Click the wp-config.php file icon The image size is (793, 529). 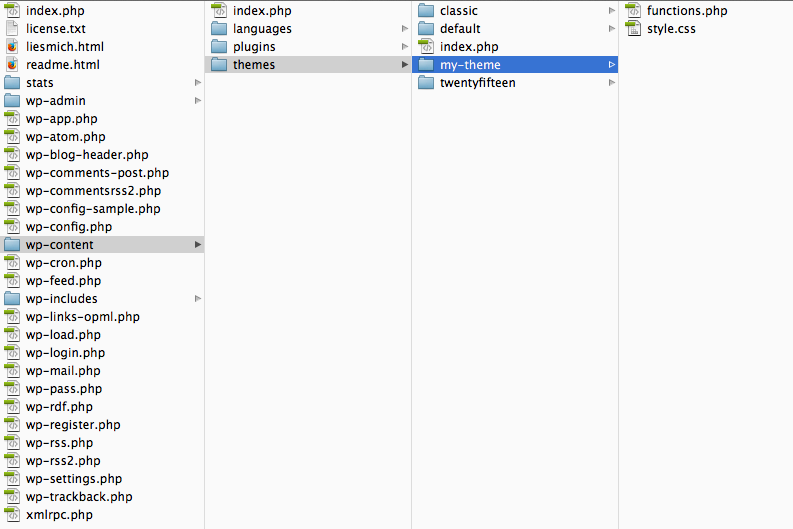(12, 227)
